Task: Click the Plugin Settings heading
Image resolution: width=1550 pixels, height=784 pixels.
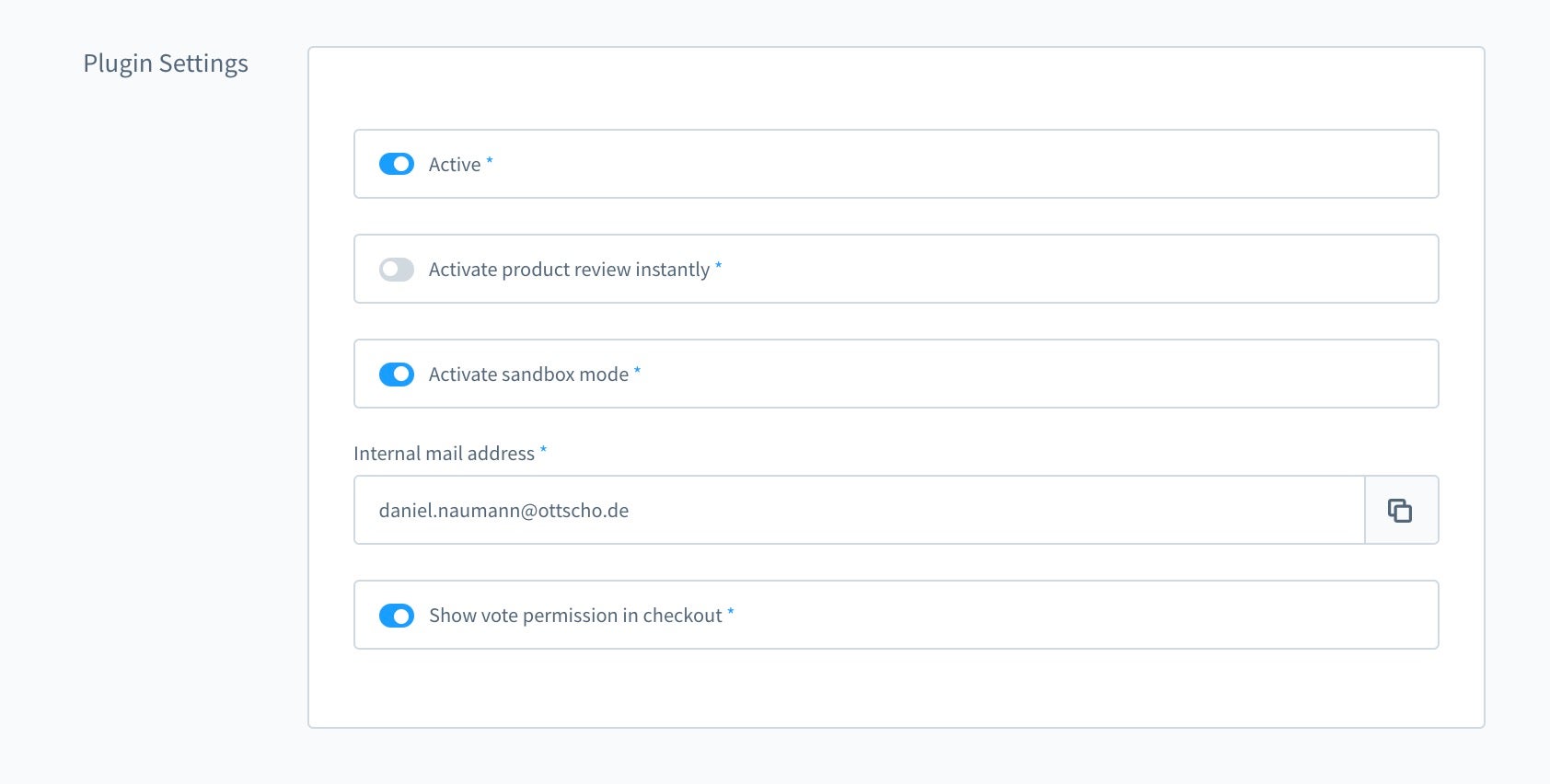Action: pyautogui.click(x=166, y=63)
